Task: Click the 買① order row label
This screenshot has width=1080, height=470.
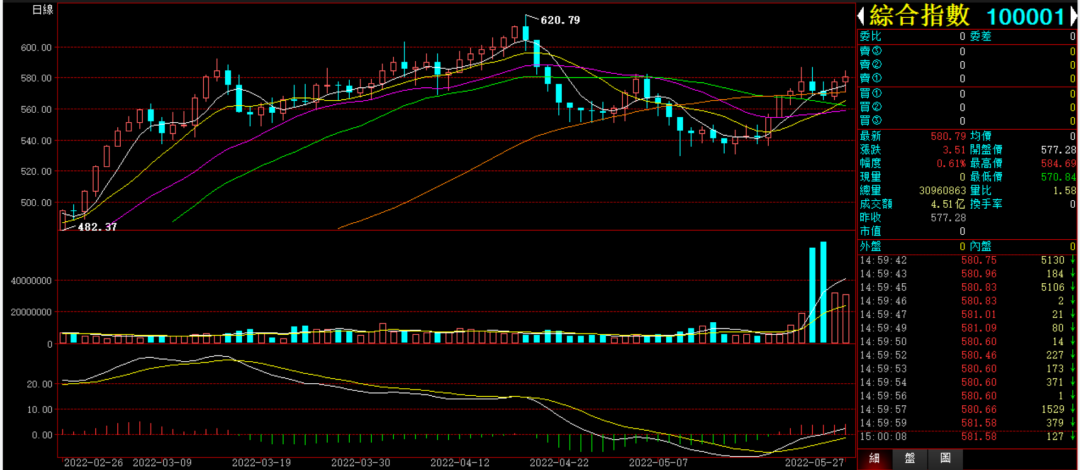Action: tap(870, 93)
